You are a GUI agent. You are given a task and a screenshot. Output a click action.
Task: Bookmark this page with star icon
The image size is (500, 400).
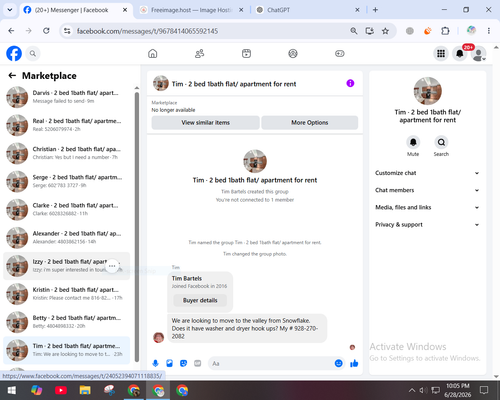(x=385, y=31)
